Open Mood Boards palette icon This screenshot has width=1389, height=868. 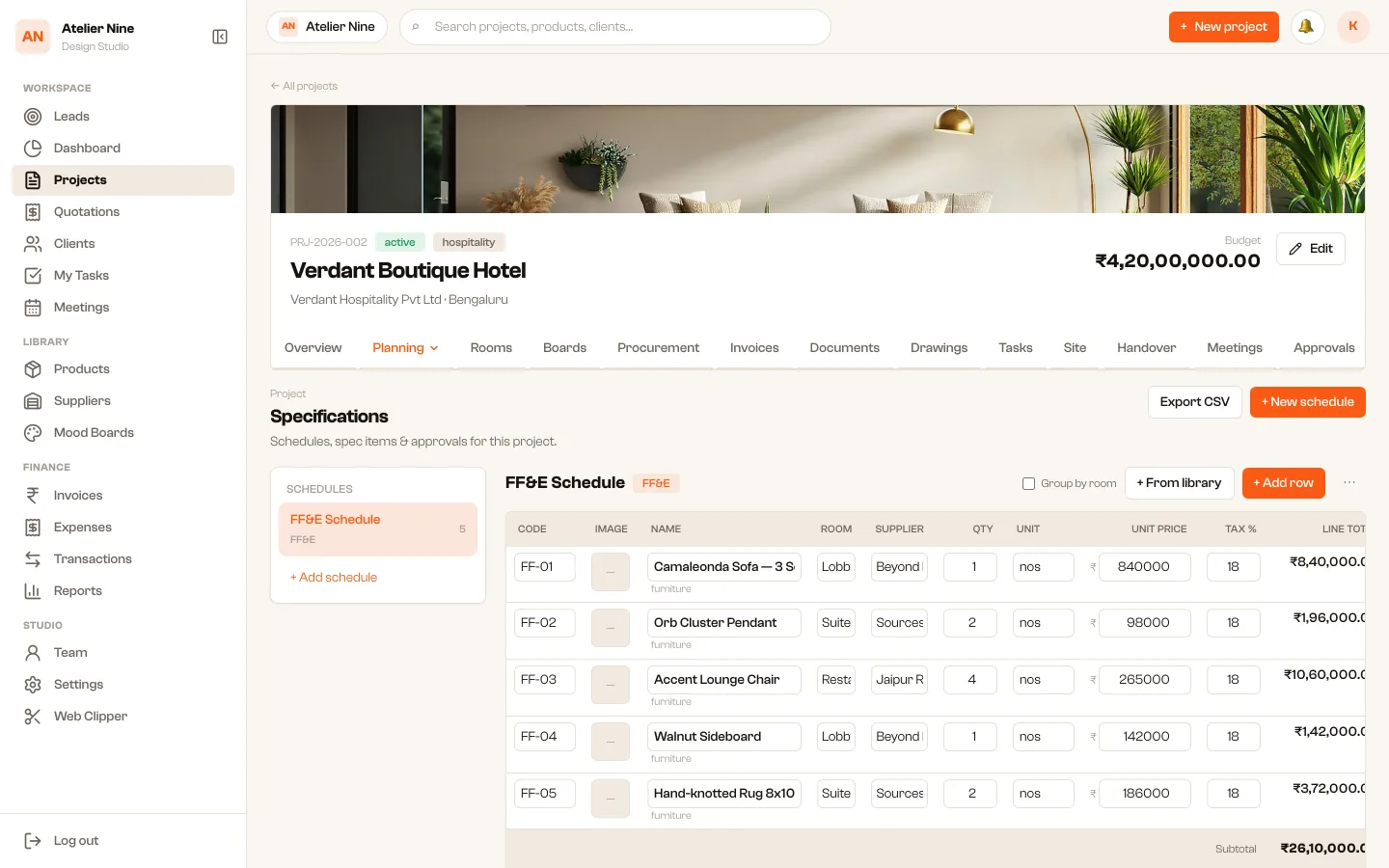coord(33,433)
